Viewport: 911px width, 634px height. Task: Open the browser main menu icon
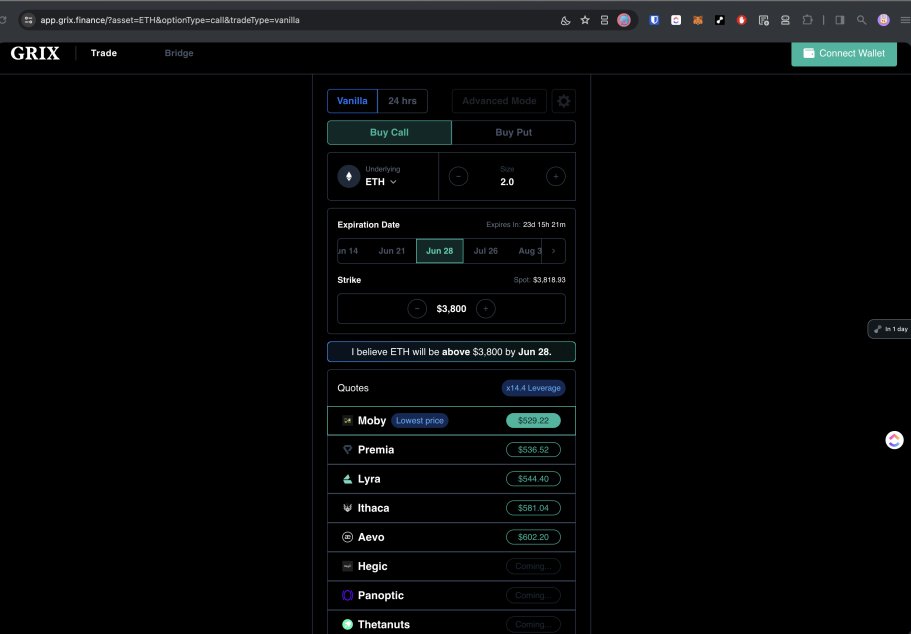coord(905,20)
